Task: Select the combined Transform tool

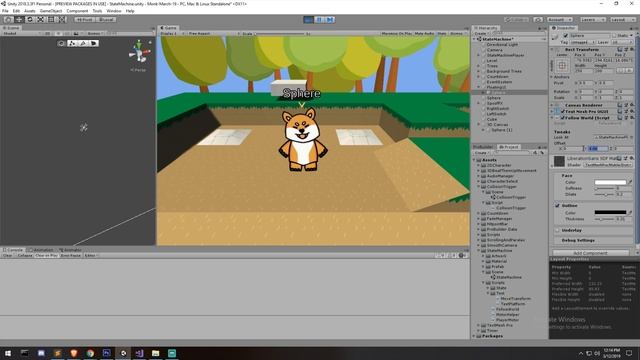Action: click(62, 19)
